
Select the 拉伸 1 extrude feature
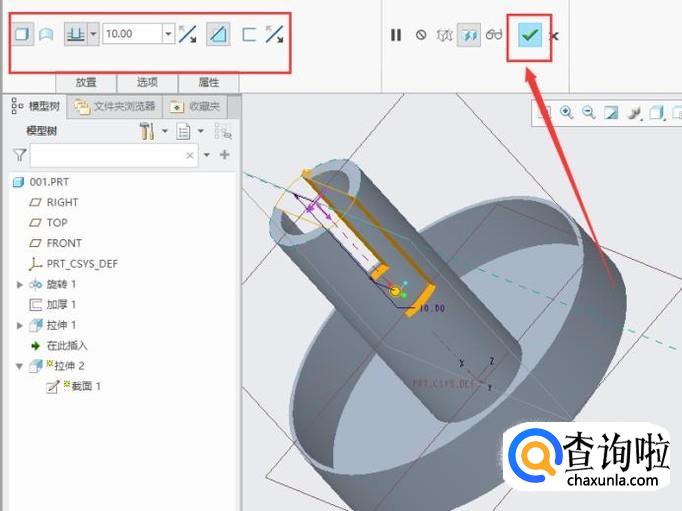click(61, 325)
